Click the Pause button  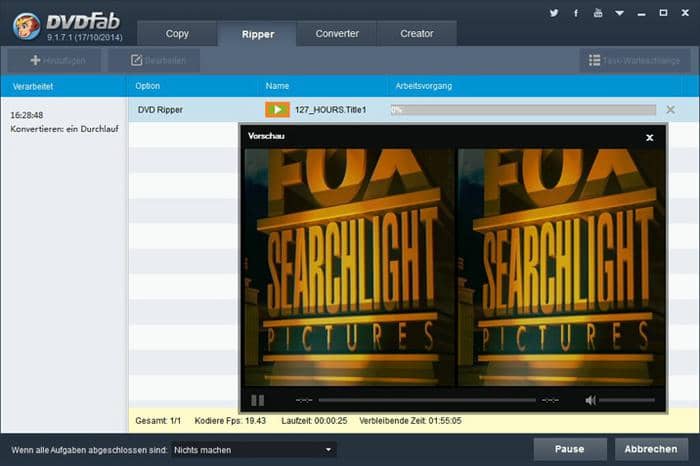(x=570, y=449)
